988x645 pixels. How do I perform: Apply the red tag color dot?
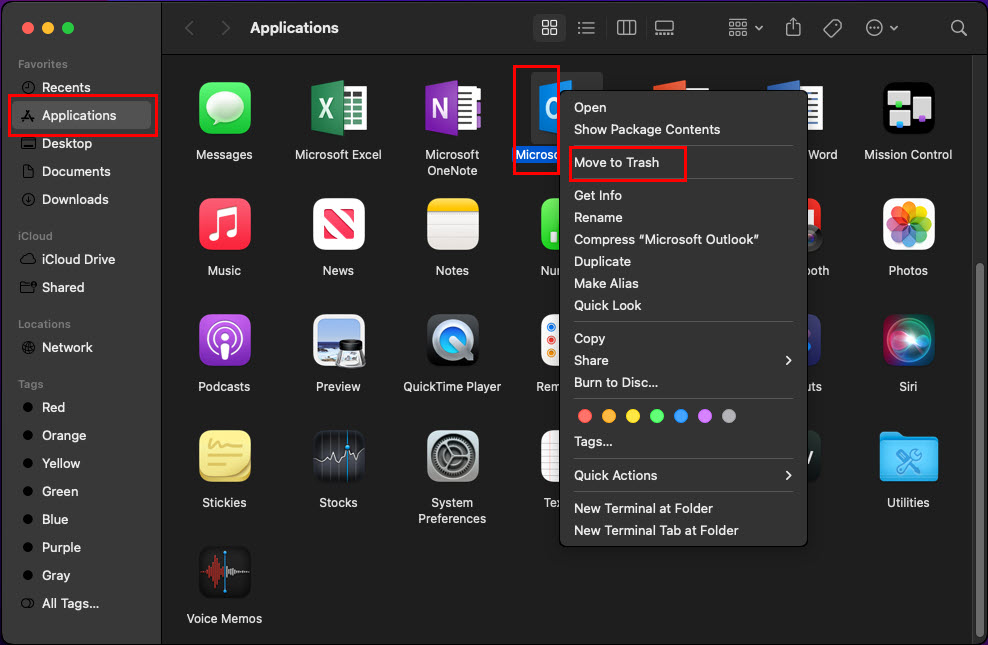click(x=585, y=416)
